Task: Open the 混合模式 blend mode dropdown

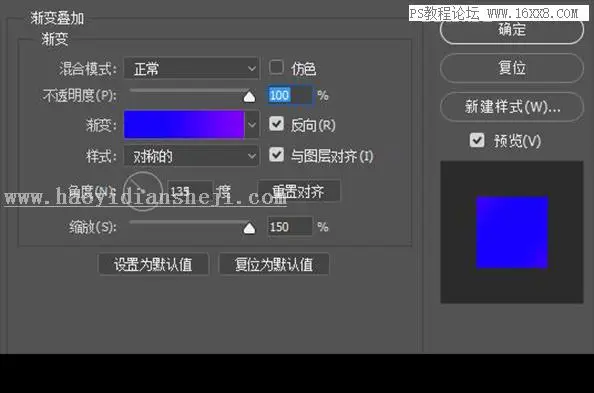Action: click(x=192, y=69)
